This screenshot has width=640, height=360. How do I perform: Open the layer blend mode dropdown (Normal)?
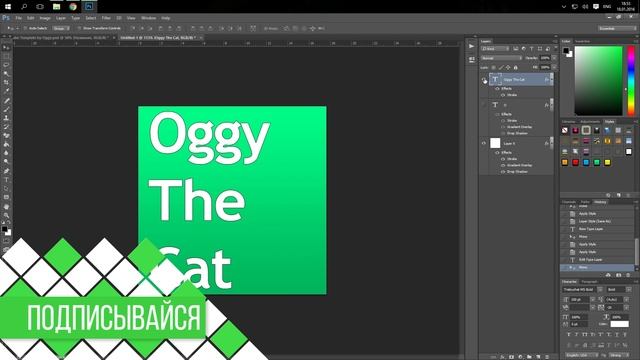pyautogui.click(x=501, y=58)
